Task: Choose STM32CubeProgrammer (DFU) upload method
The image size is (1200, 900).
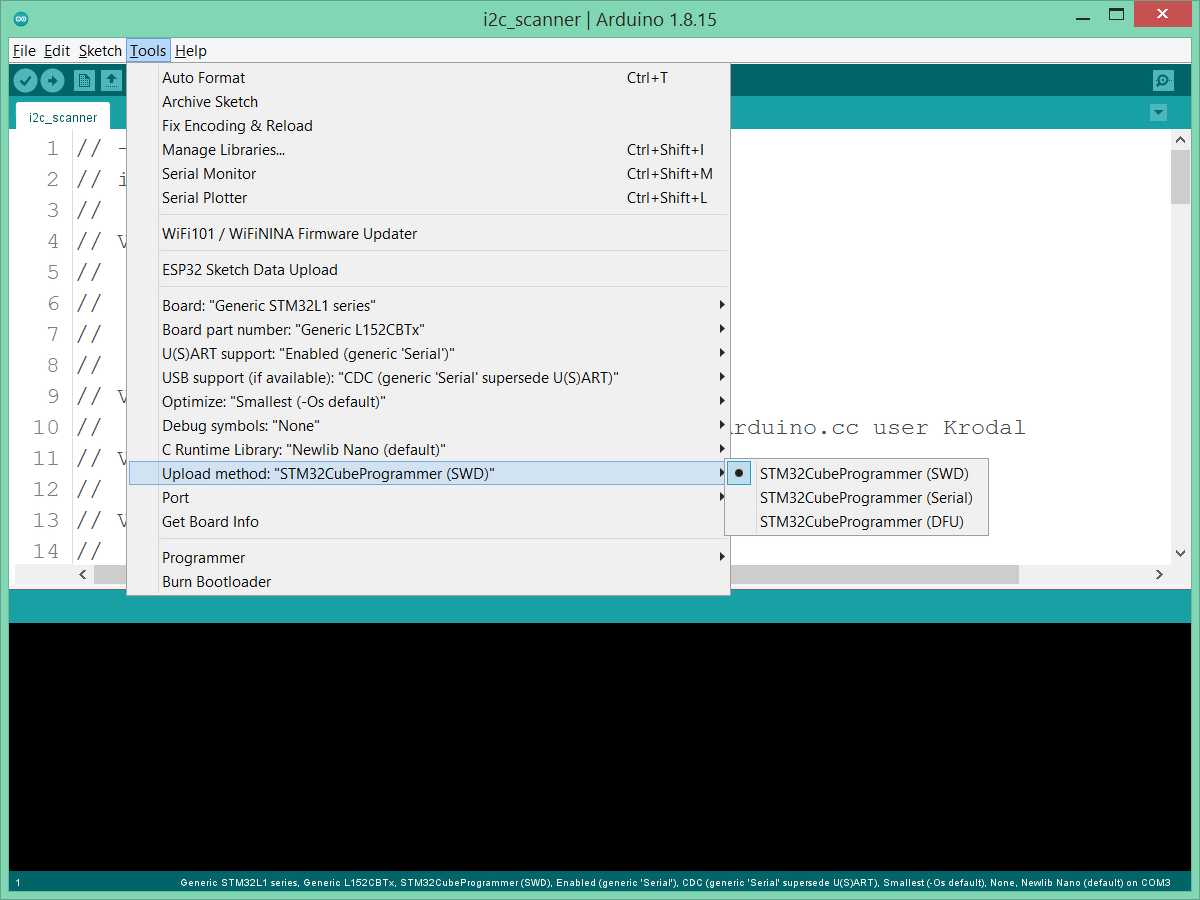Action: (x=856, y=522)
